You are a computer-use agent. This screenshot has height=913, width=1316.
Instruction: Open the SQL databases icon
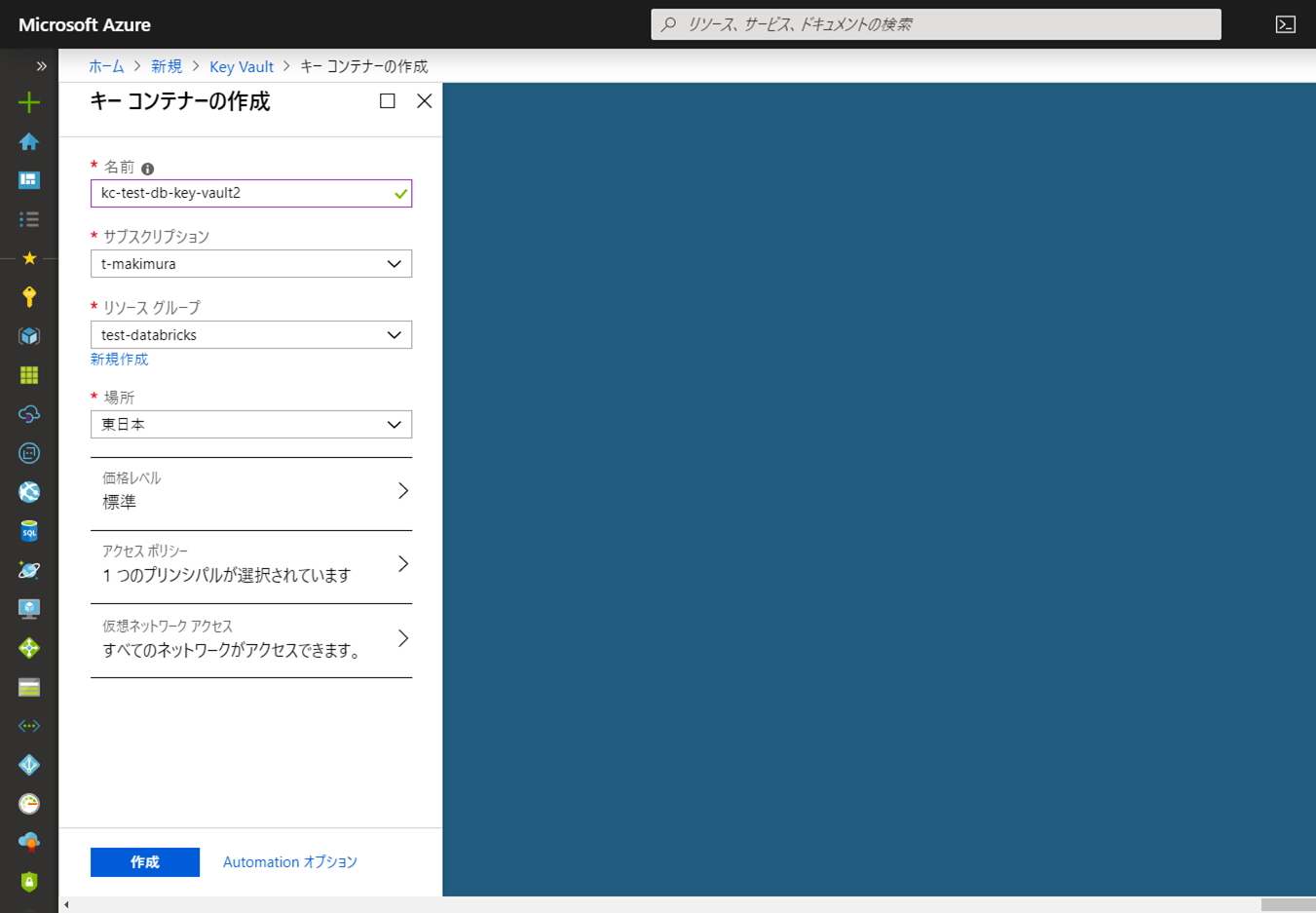click(29, 531)
